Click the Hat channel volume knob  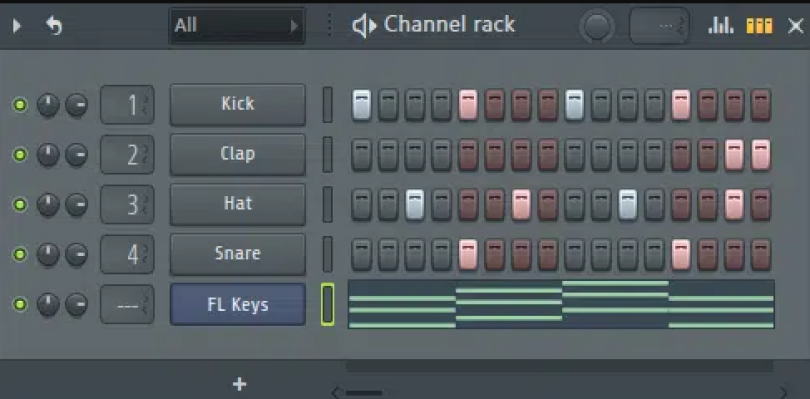coord(76,205)
